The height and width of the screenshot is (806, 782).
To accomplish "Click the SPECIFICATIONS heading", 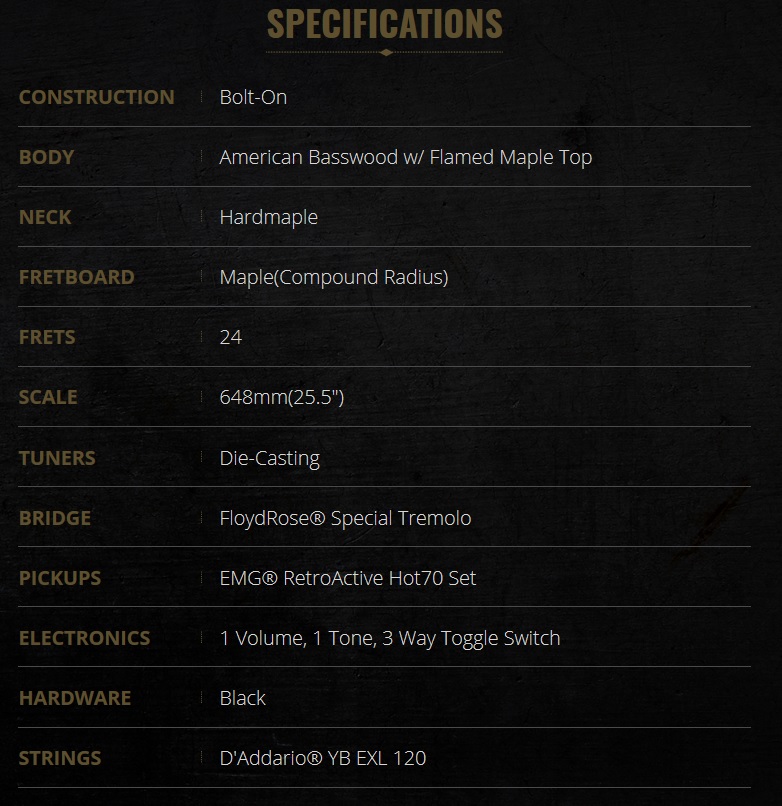I will 385,23.
